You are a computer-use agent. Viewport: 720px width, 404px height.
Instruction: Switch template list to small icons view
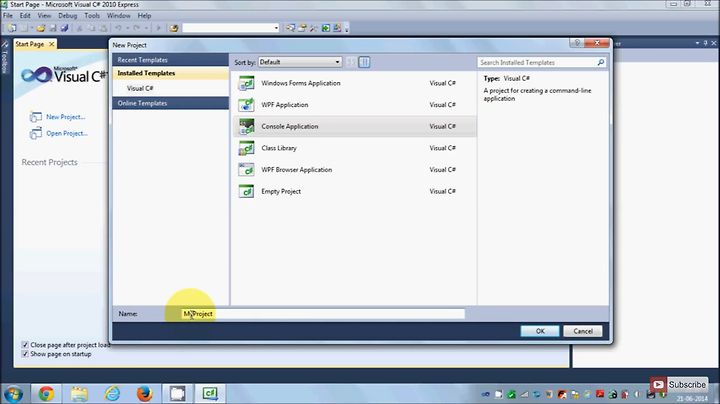[351, 62]
